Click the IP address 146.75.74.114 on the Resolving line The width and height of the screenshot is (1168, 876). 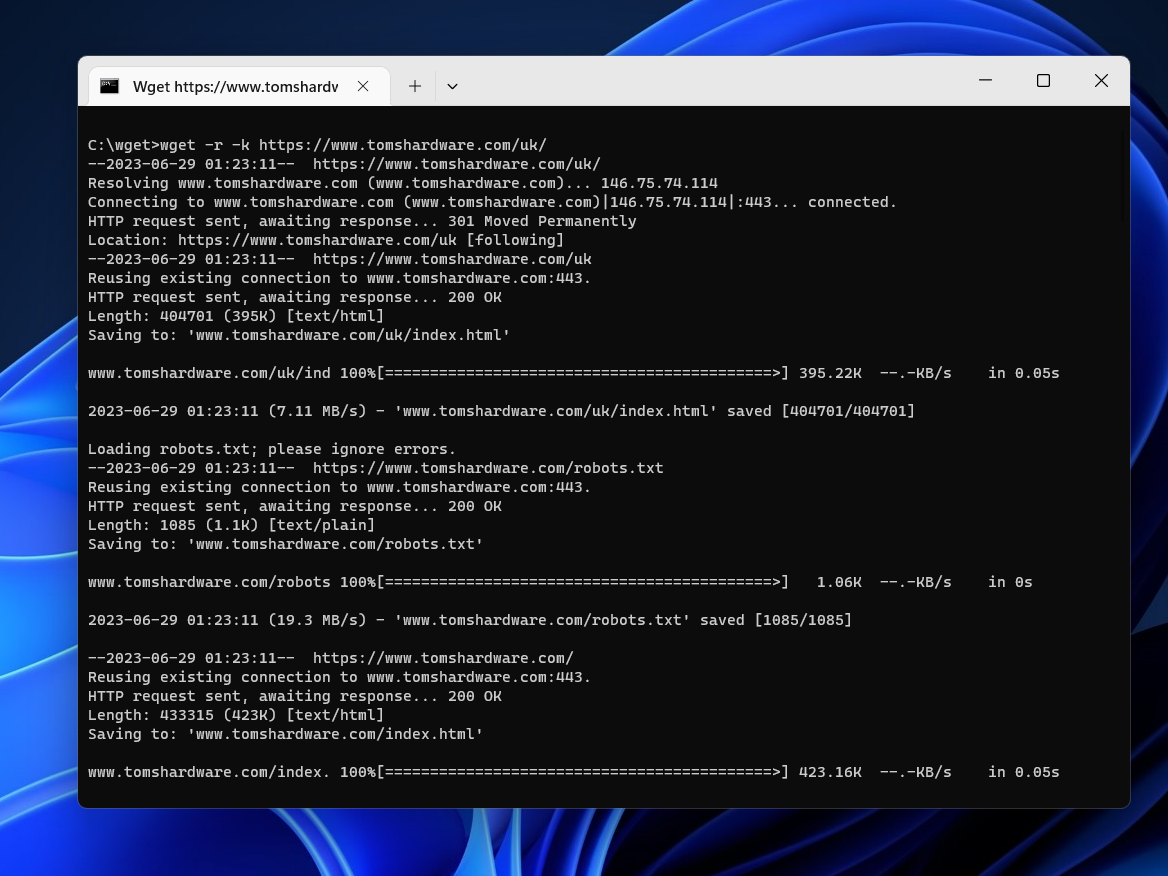(659, 182)
